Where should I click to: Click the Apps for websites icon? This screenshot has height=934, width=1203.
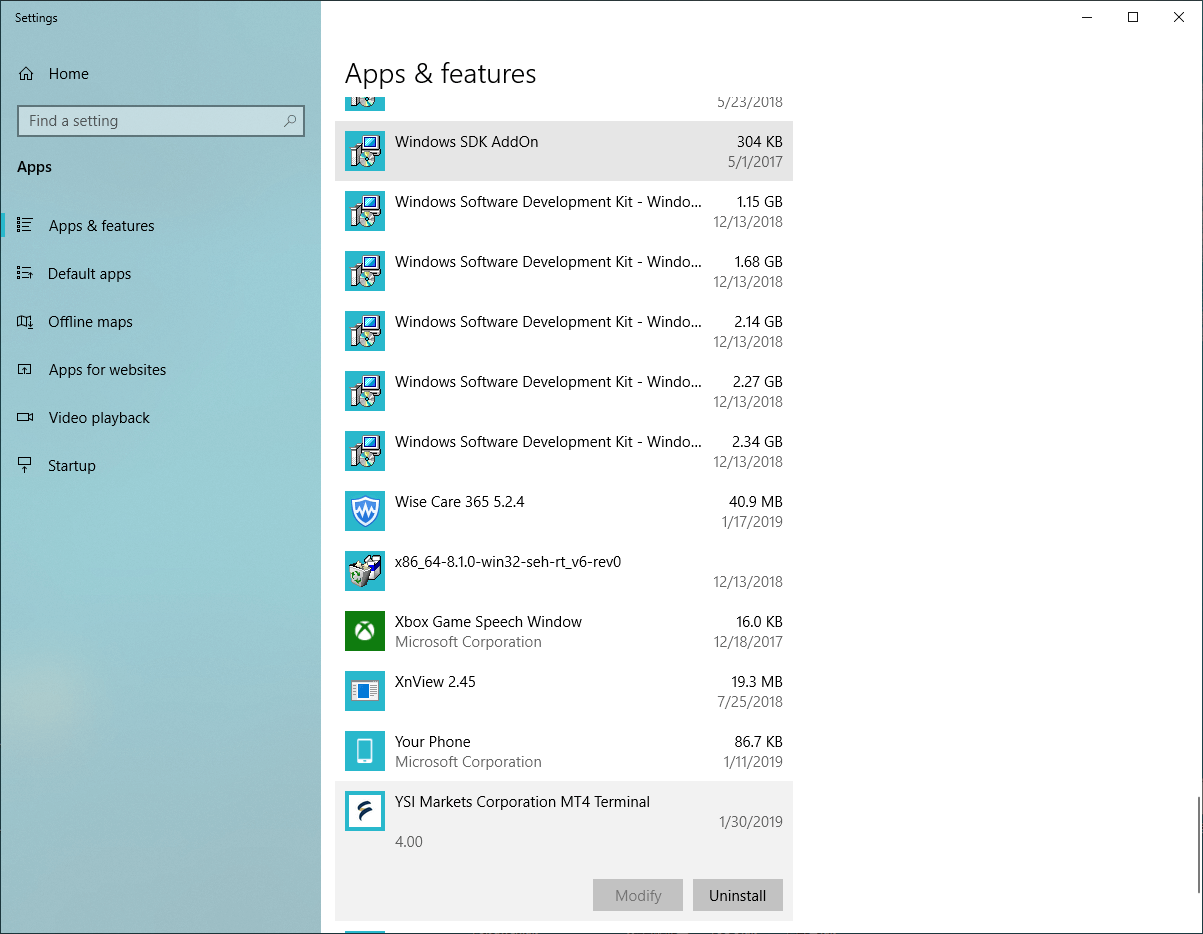26,369
